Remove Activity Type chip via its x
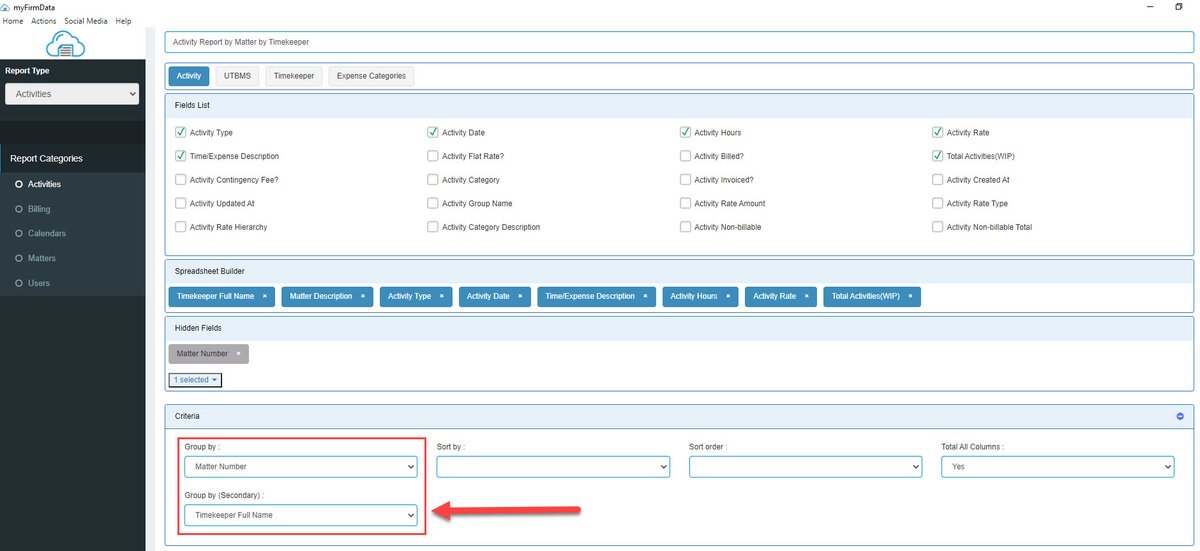This screenshot has height=551, width=1200. coord(441,297)
